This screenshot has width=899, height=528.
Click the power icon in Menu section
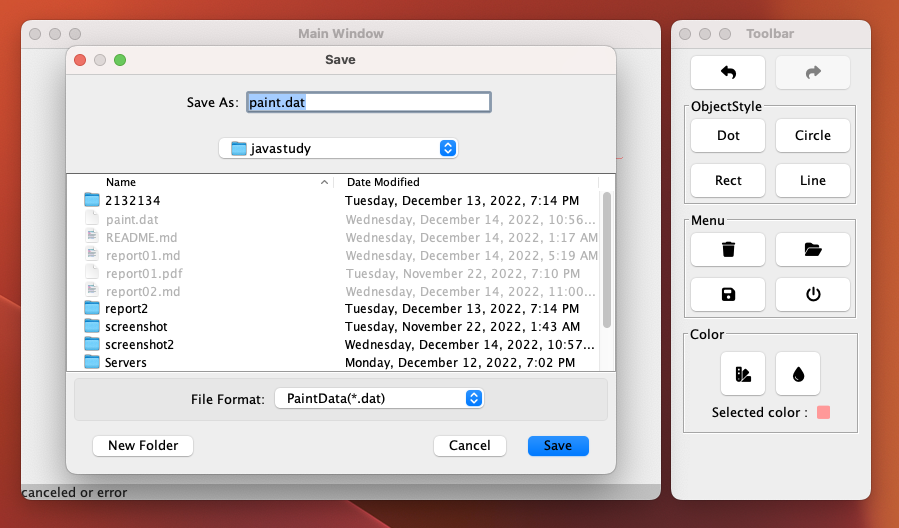(x=812, y=294)
